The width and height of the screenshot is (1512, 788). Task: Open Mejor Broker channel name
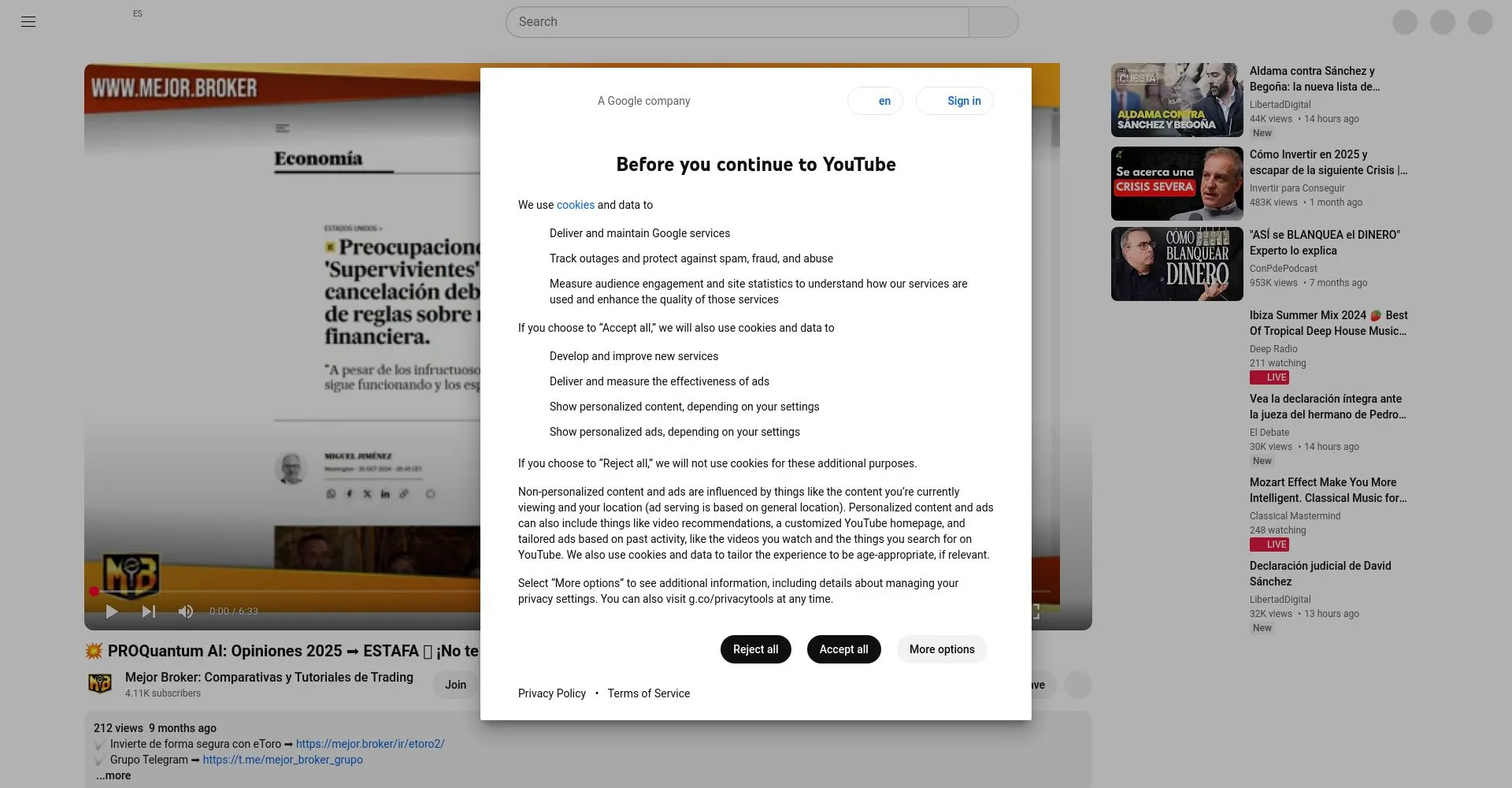click(269, 677)
